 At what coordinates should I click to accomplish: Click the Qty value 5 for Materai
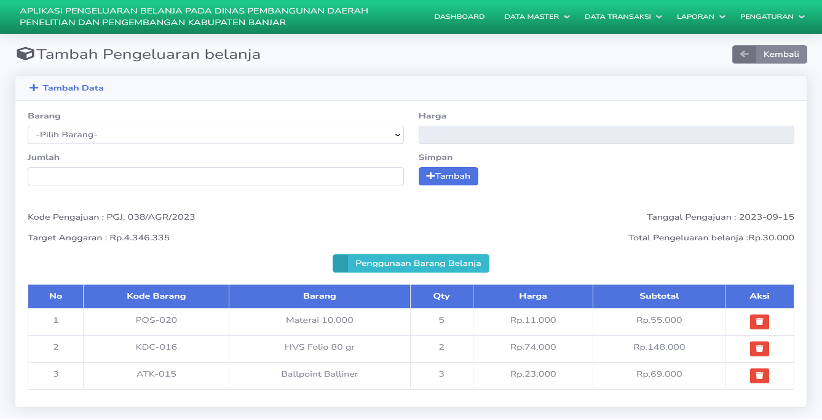(441, 320)
